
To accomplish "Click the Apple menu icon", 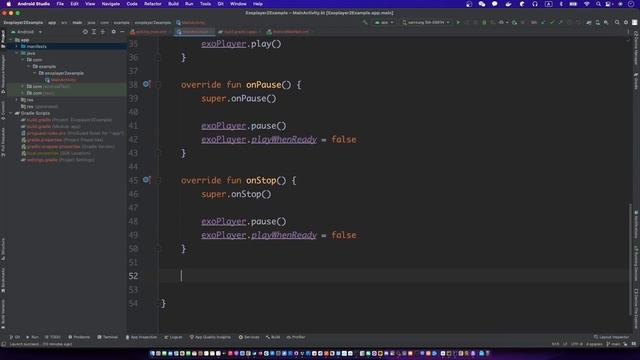I will click(x=9, y=4).
